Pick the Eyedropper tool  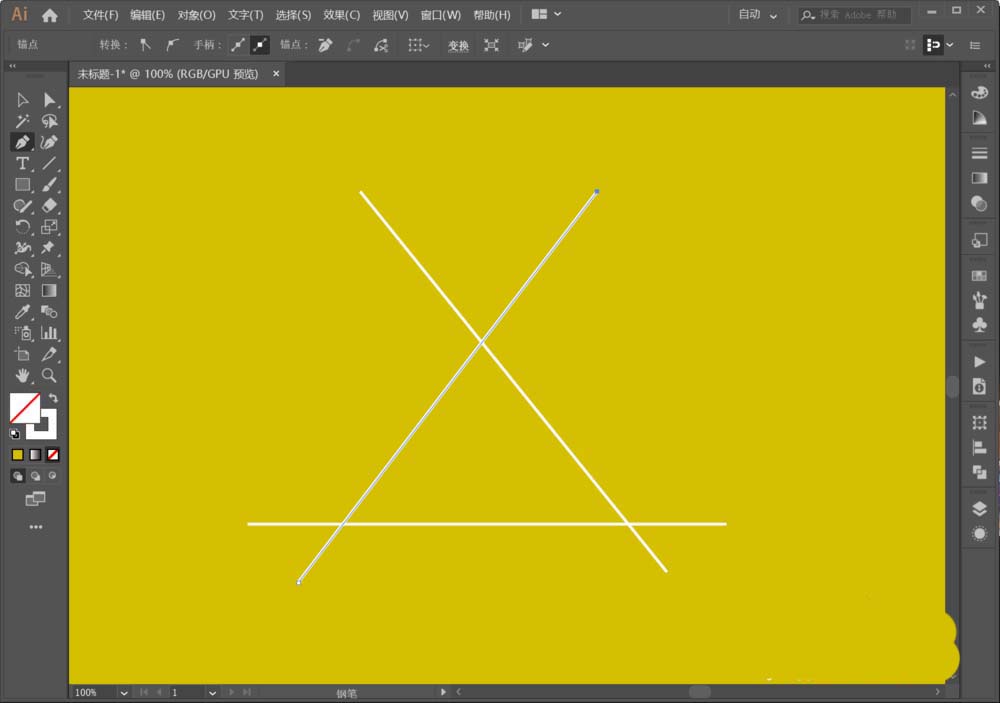22,312
